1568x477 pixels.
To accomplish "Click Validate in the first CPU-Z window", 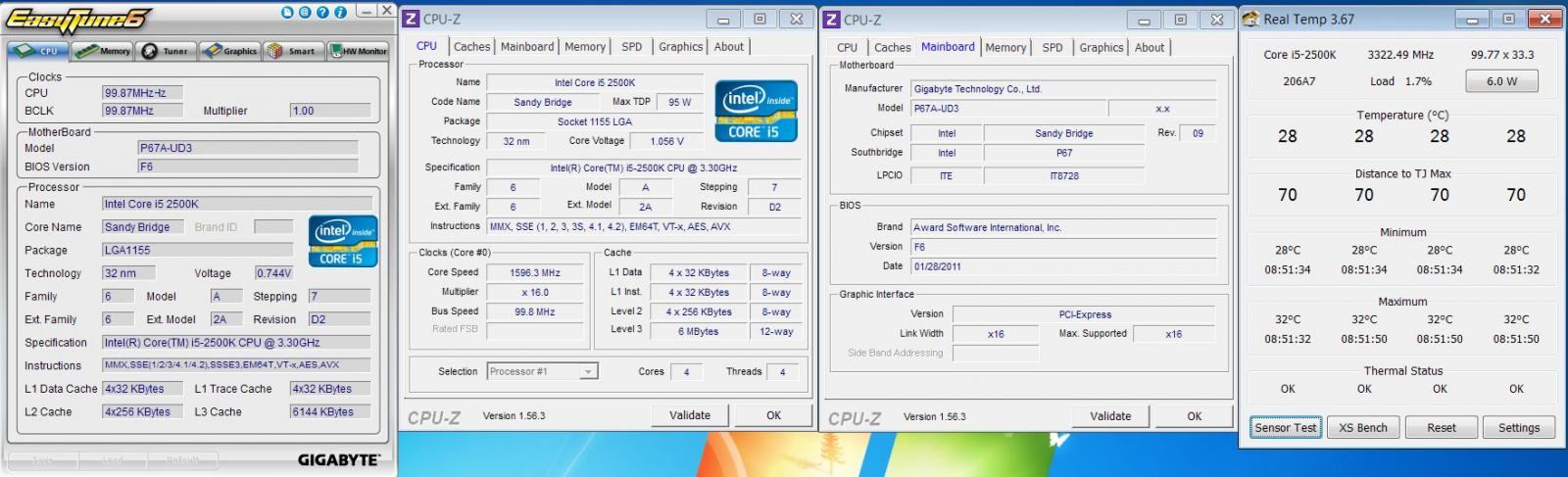I will click(x=690, y=415).
